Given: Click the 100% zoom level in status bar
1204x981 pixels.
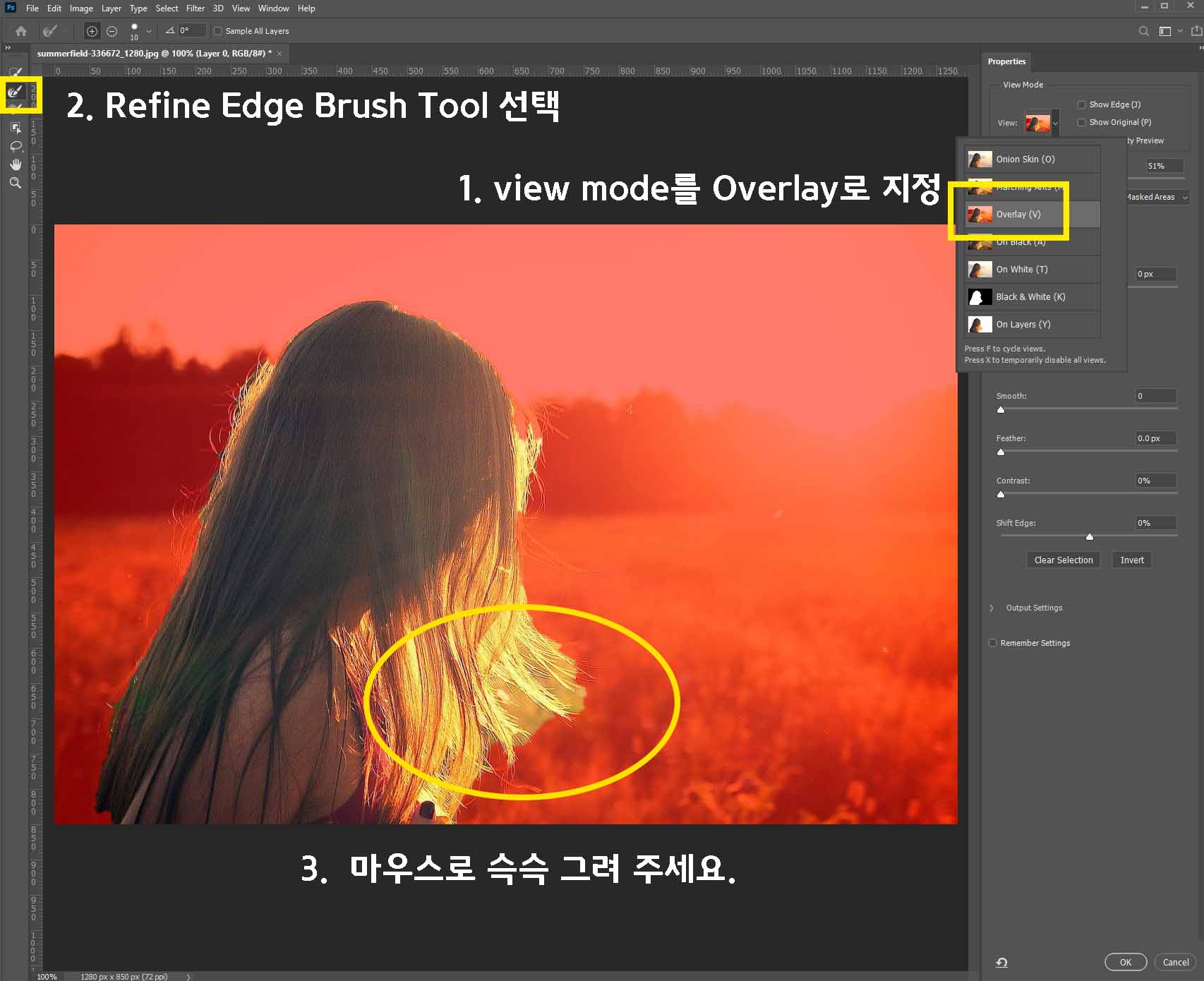Looking at the screenshot, I should [x=47, y=977].
